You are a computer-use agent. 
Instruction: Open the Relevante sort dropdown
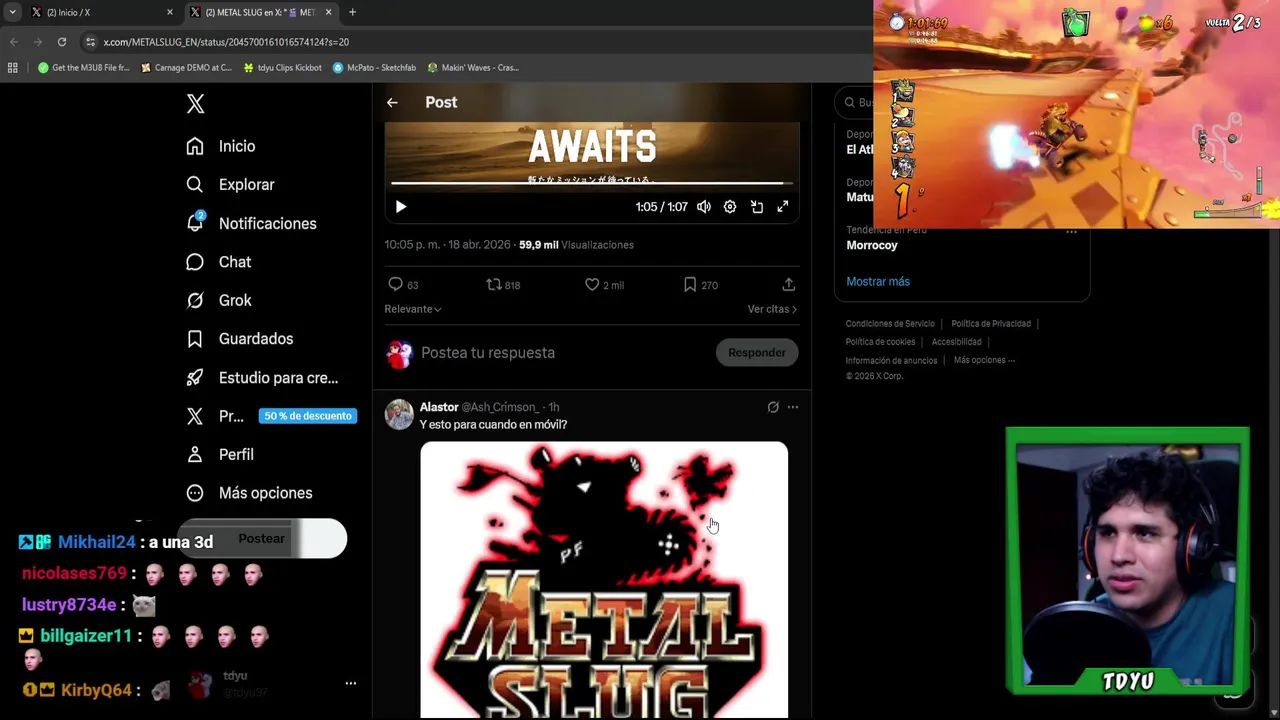pos(413,309)
